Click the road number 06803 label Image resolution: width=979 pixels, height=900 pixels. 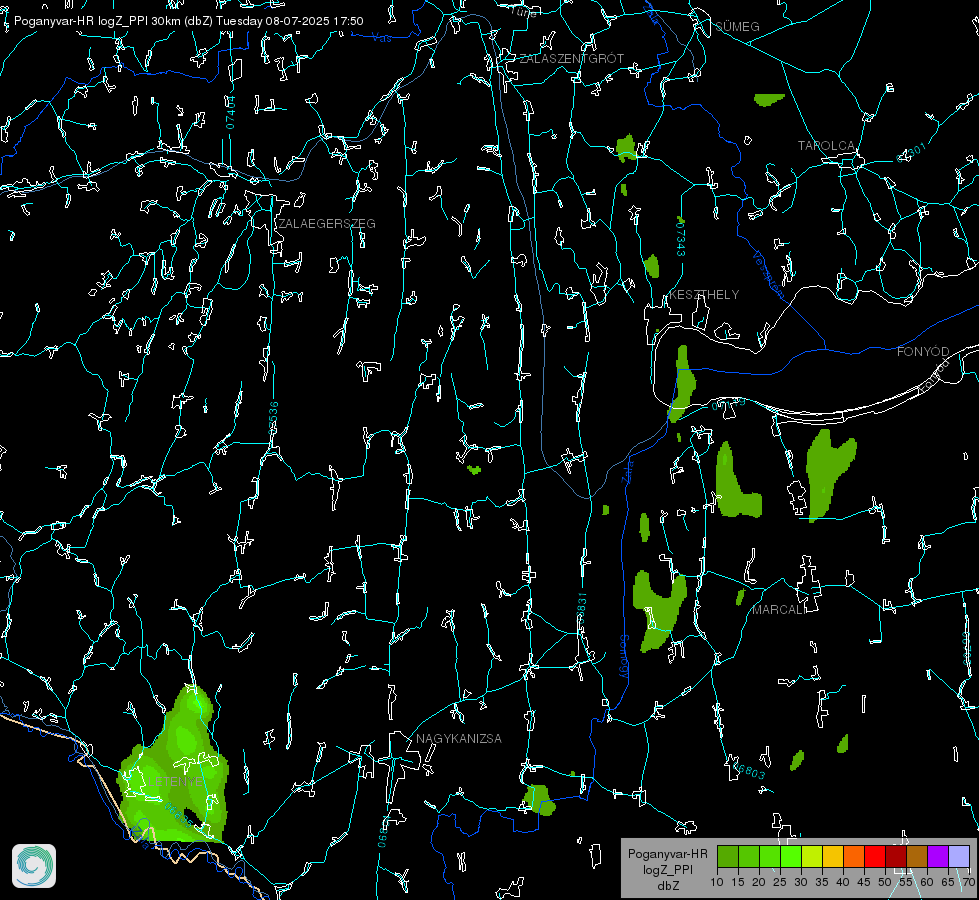coord(748,771)
